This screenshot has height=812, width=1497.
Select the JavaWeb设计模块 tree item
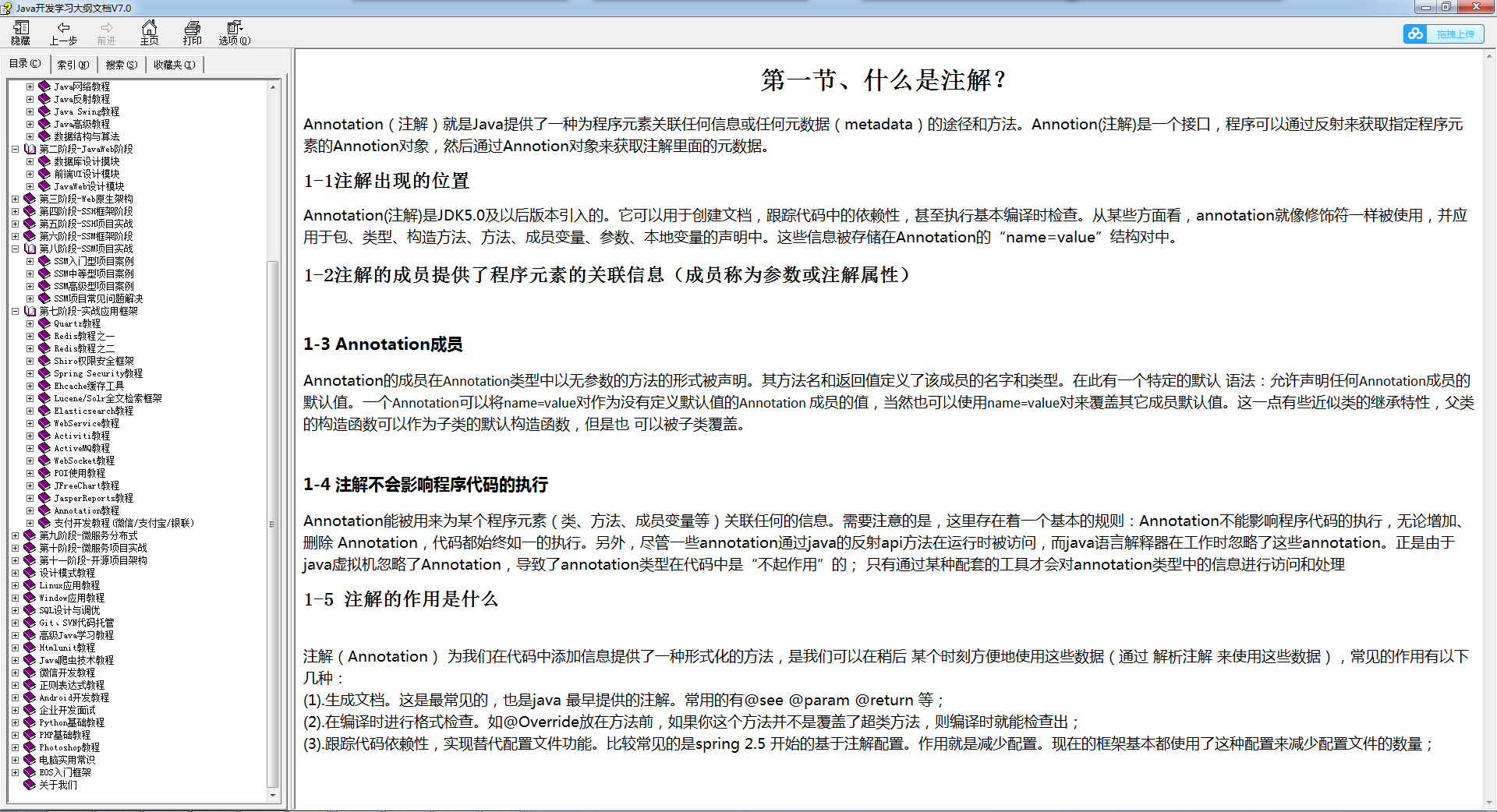coord(89,186)
